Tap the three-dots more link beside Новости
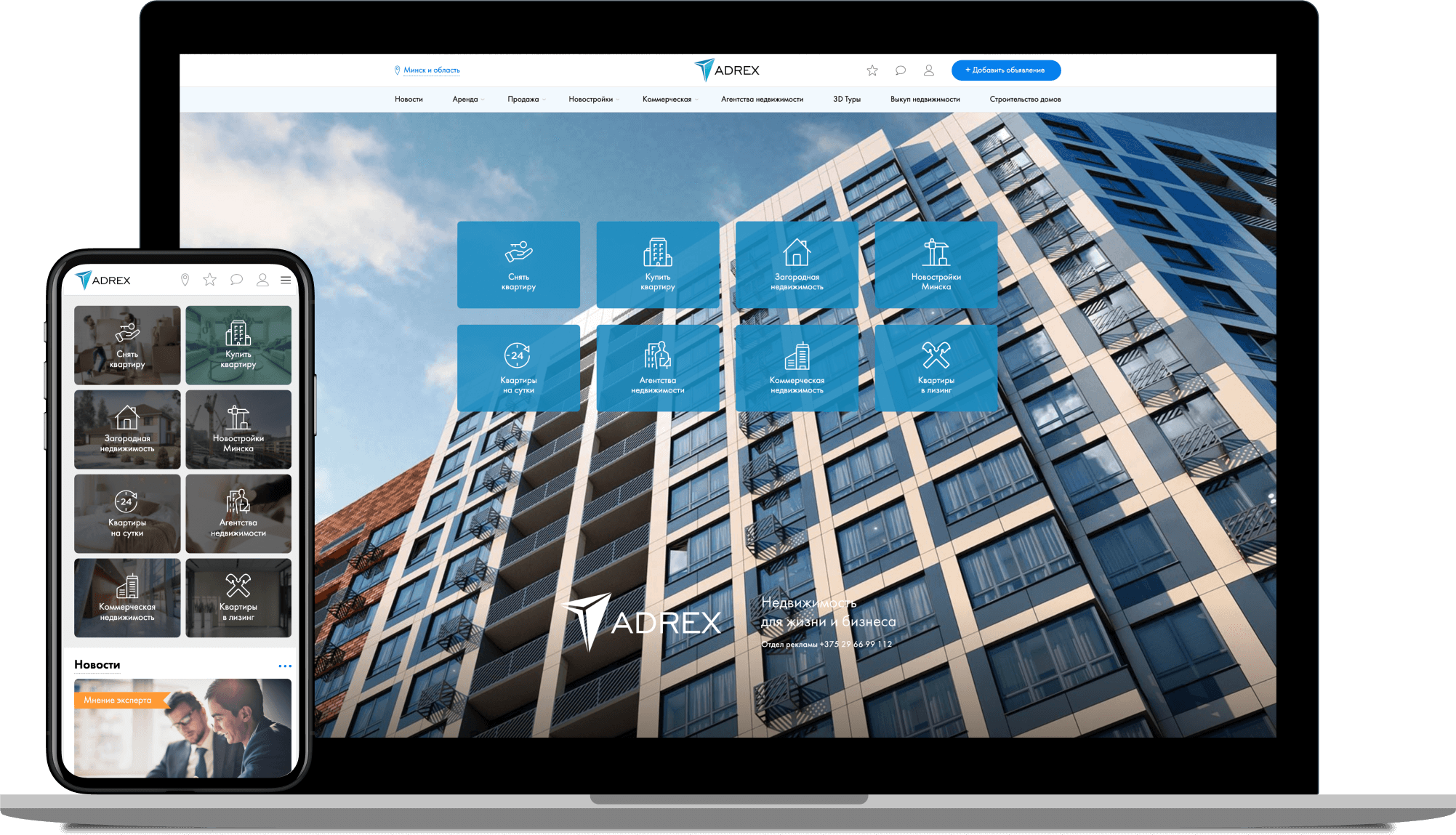Screen dimensions: 1456x835 point(285,666)
